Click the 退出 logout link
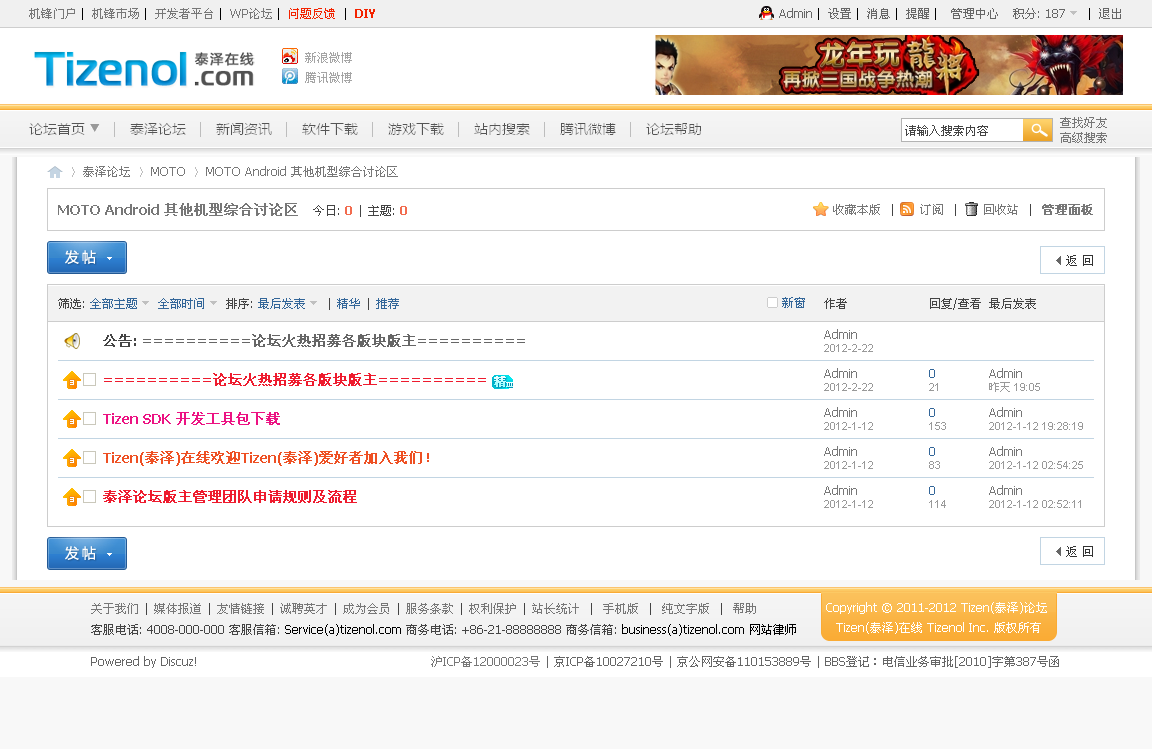Viewport: 1152px width, 749px height. [1109, 13]
